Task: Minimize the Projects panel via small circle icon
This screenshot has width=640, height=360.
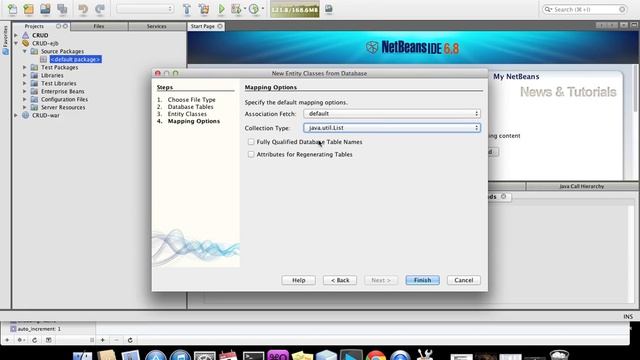Action: click(x=58, y=26)
